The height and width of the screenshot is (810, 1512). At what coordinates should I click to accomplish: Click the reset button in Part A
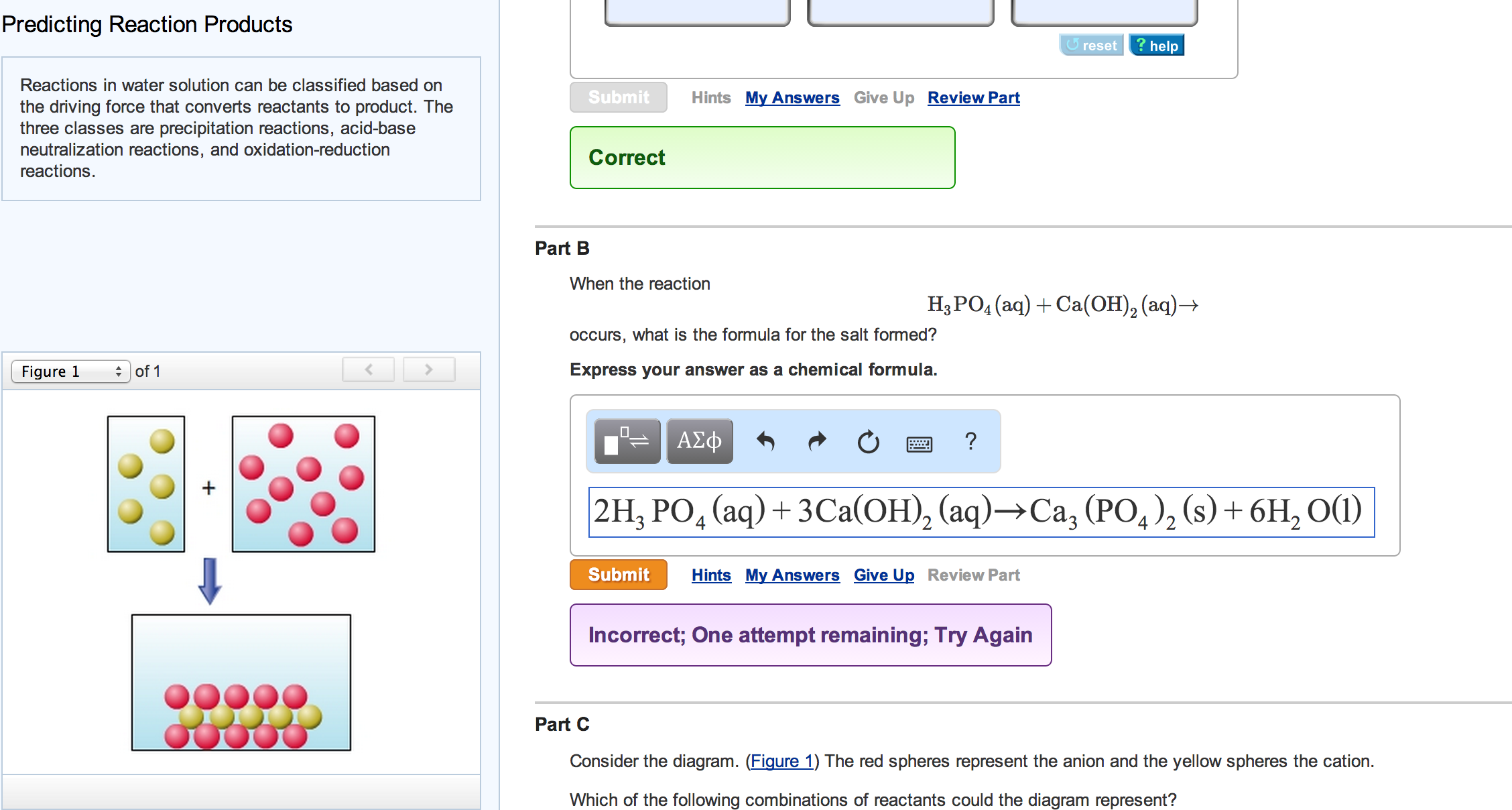[1091, 45]
